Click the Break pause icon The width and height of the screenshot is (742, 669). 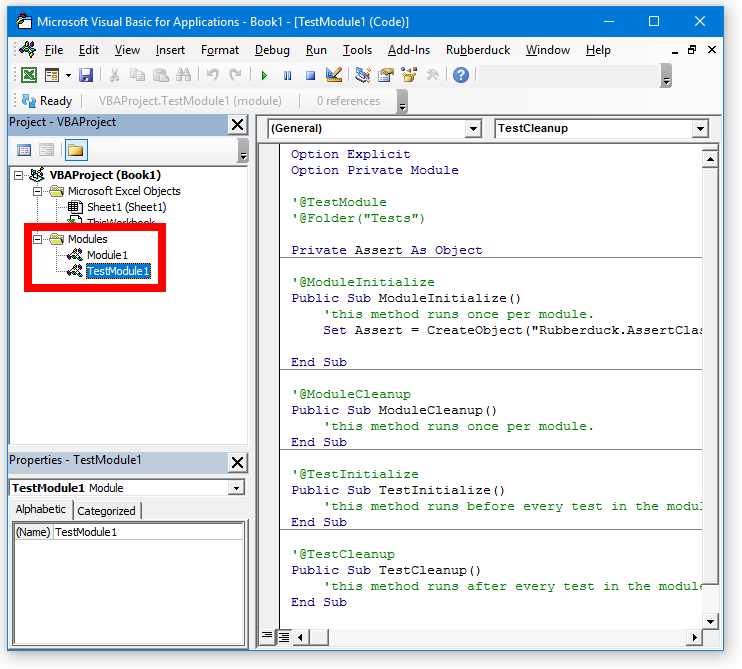point(287,75)
